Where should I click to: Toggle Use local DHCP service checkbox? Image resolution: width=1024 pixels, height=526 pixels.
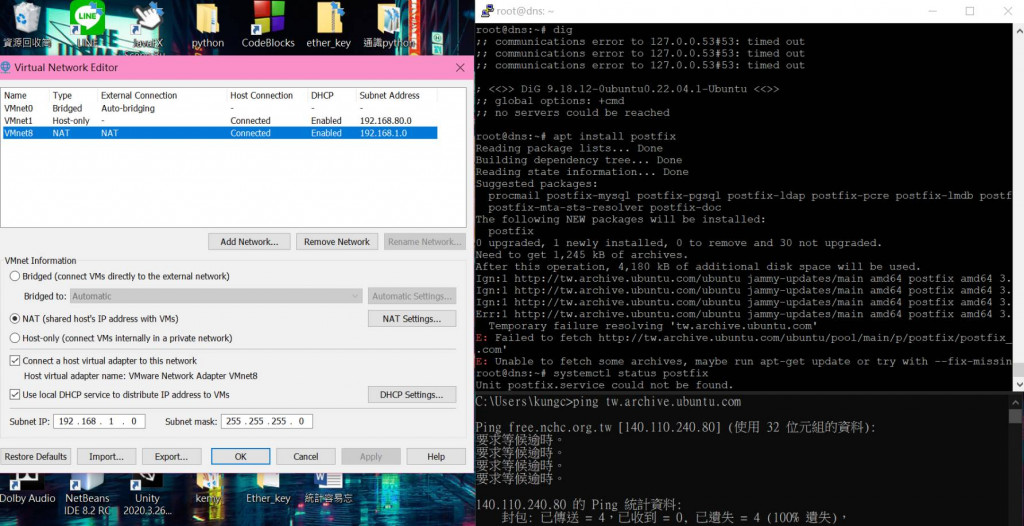(14, 395)
